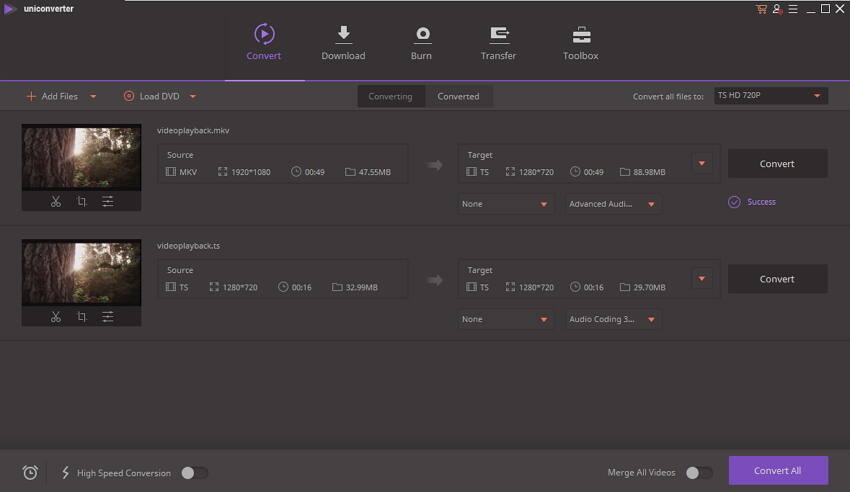Image resolution: width=850 pixels, height=492 pixels.
Task: Click the 47.55MB source file size
Action: 375,172
